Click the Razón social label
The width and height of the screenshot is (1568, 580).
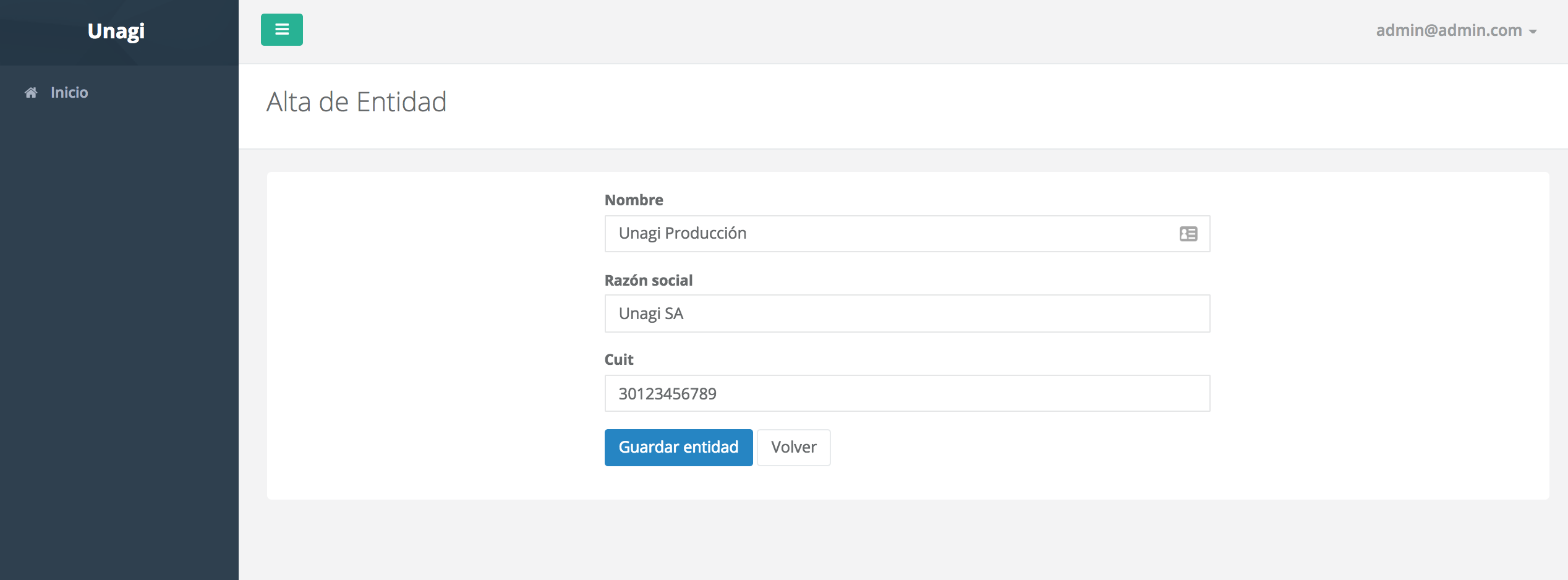click(649, 280)
